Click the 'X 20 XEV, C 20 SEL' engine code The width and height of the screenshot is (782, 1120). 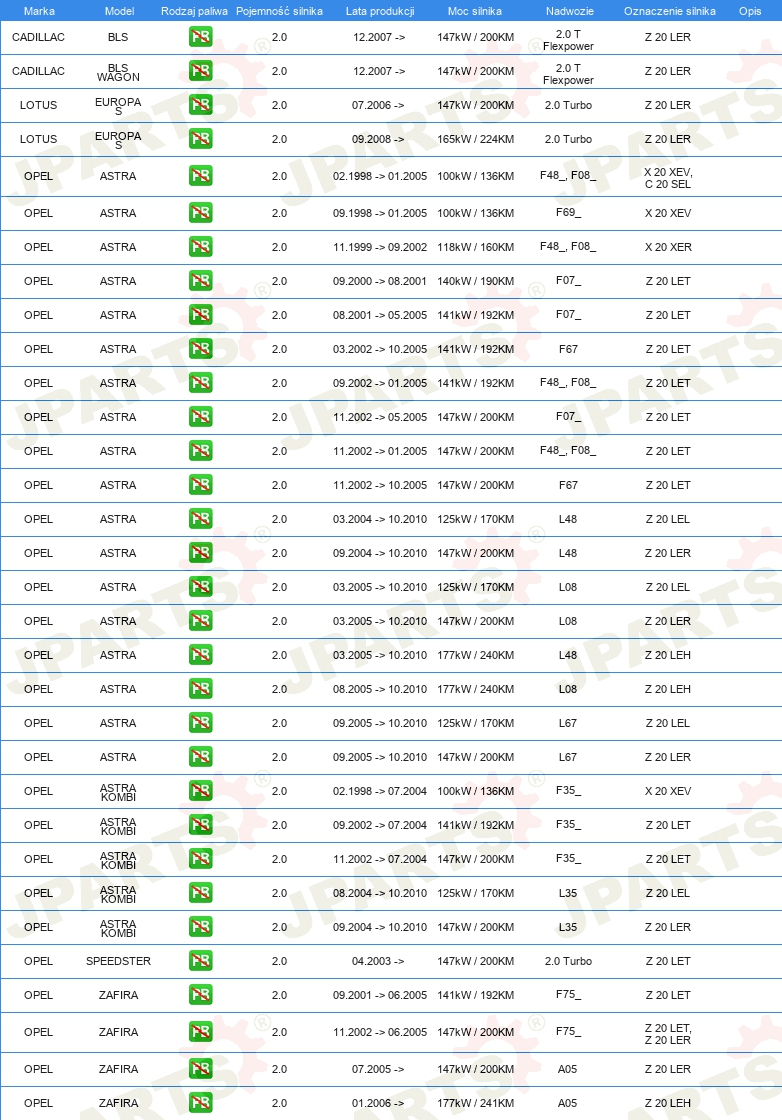(668, 178)
